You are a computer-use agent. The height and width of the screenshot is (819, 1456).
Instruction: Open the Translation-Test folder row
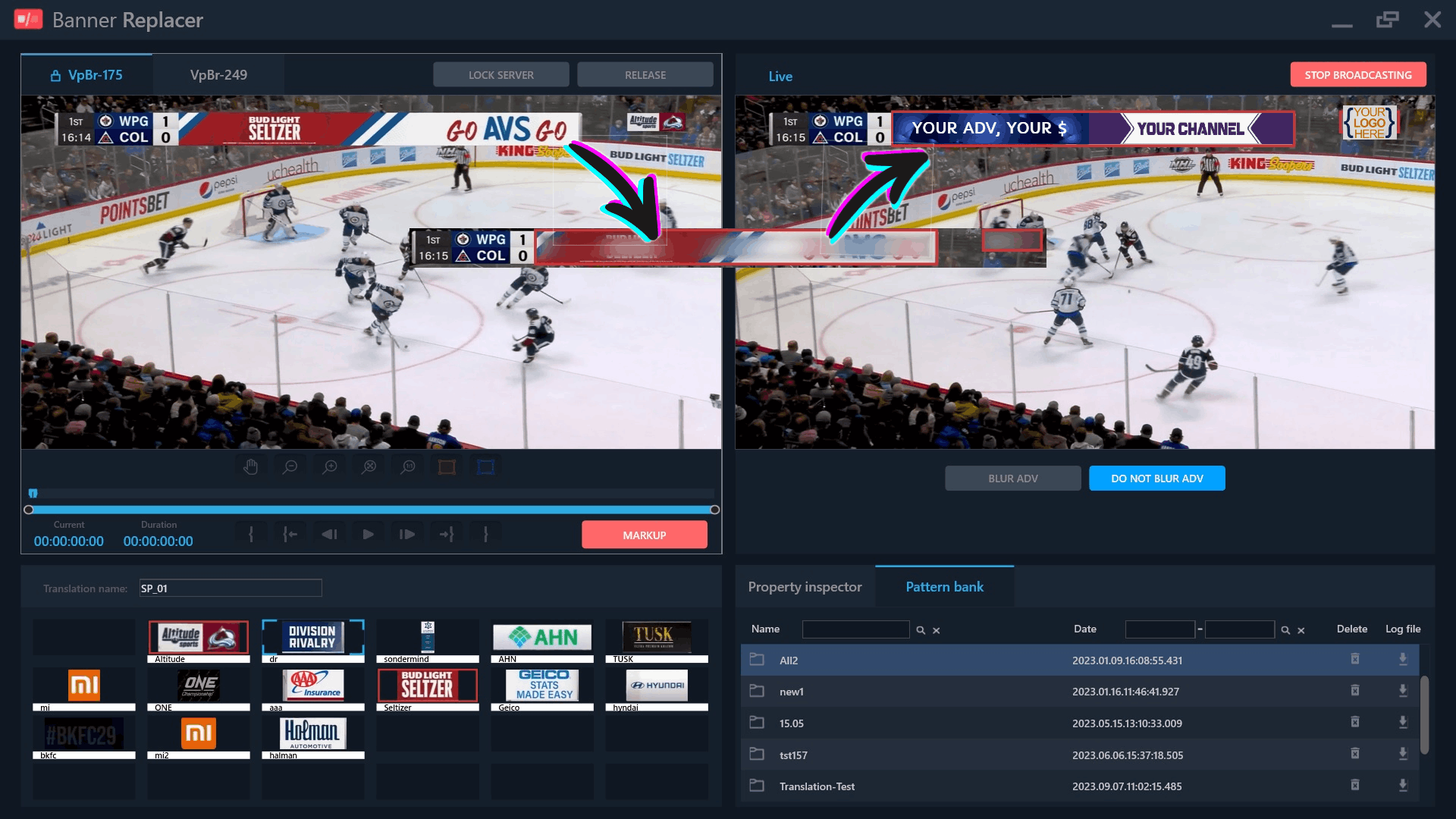pyautogui.click(x=1080, y=786)
